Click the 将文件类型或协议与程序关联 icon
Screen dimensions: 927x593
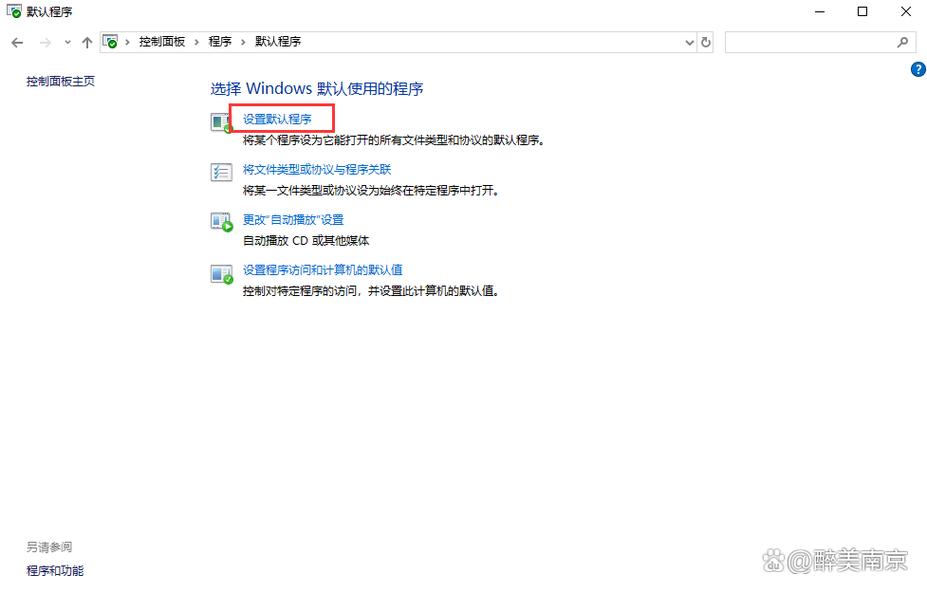point(221,170)
